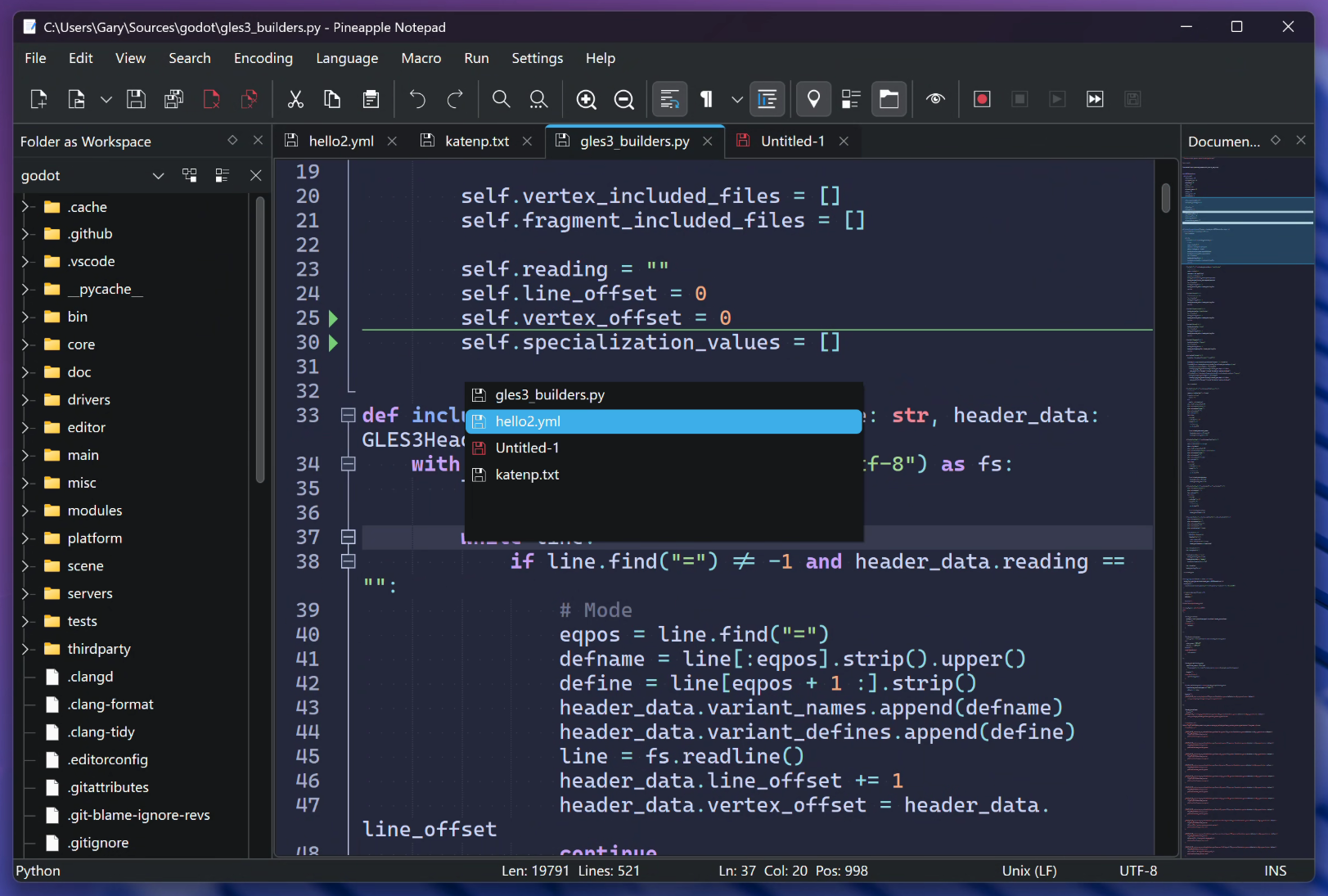Screen dimensions: 1328x896
Task: Open the Language menu
Action: 347,58
